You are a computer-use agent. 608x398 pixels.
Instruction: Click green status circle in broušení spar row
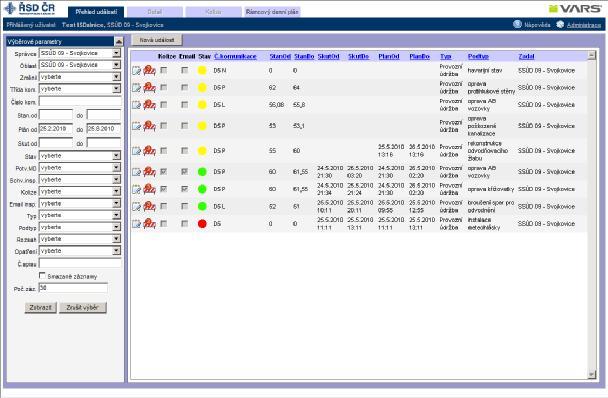point(202,206)
